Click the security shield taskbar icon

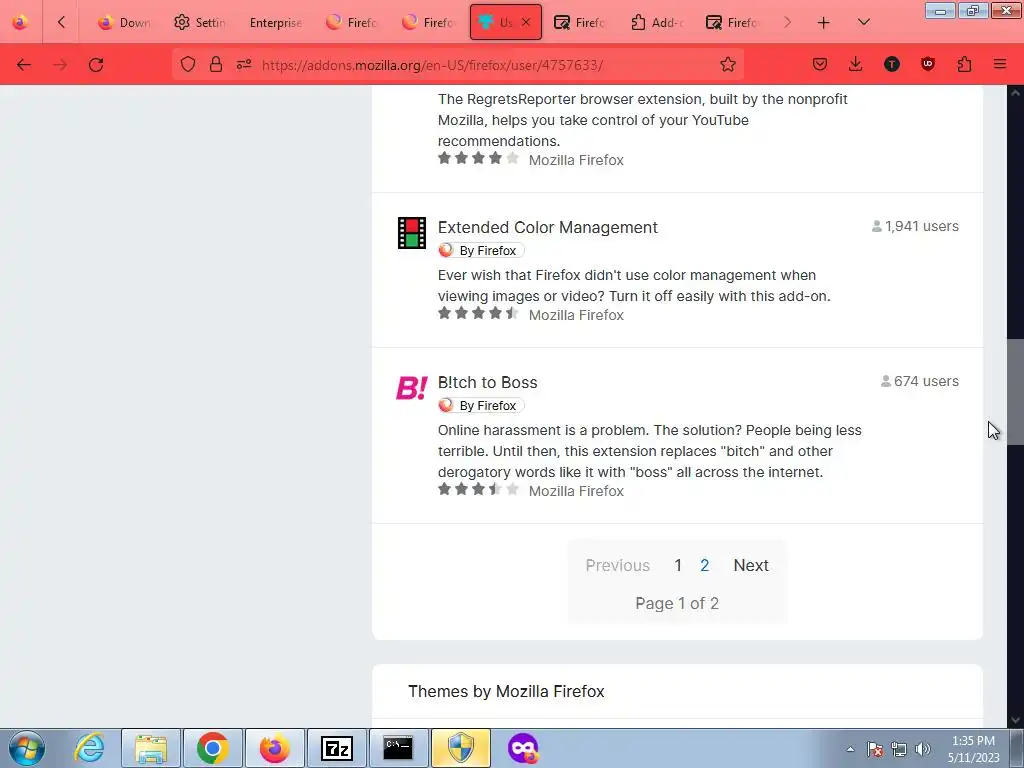coord(460,748)
